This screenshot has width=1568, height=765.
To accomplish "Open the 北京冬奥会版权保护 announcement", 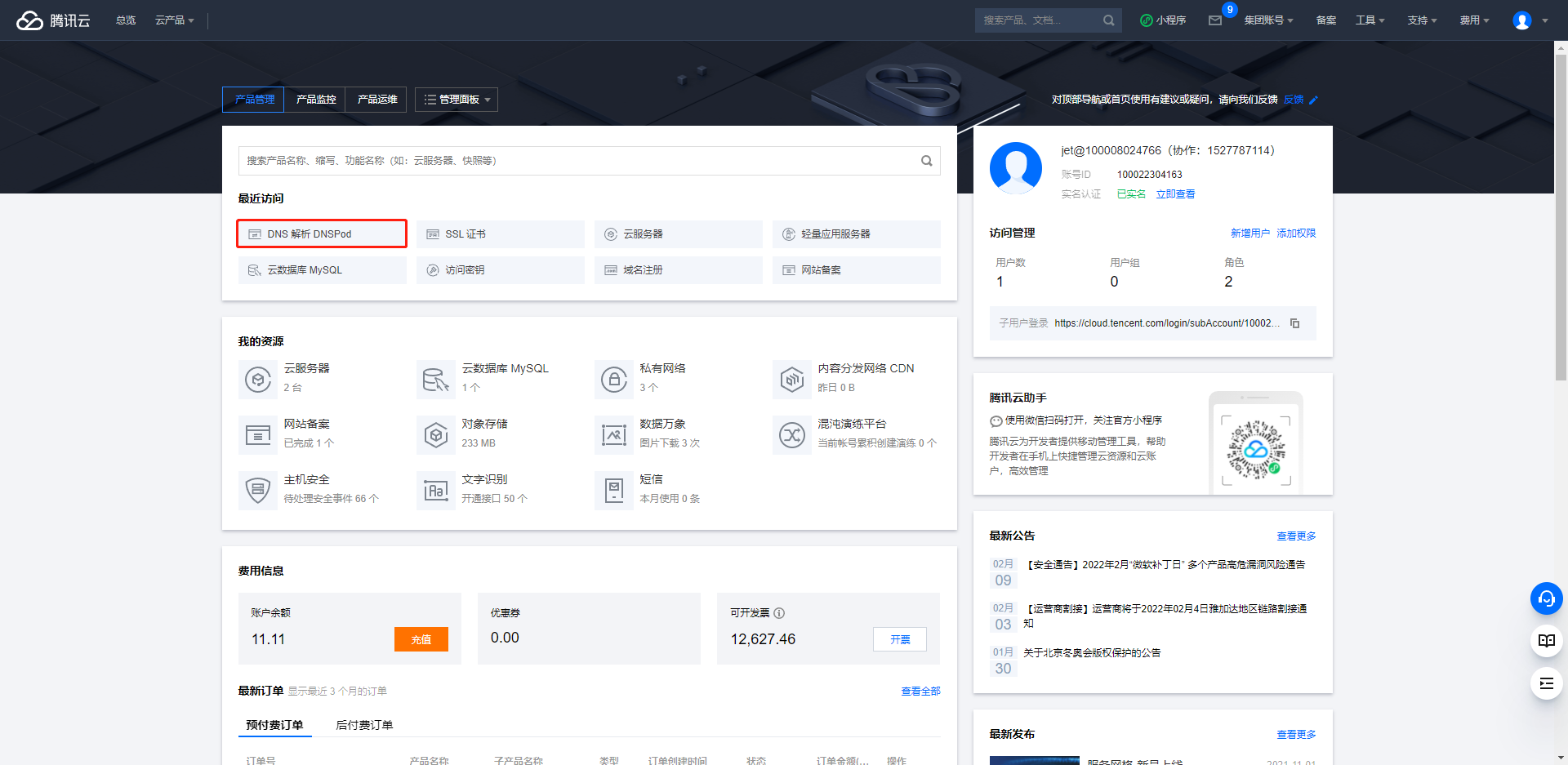I will 1092,653.
